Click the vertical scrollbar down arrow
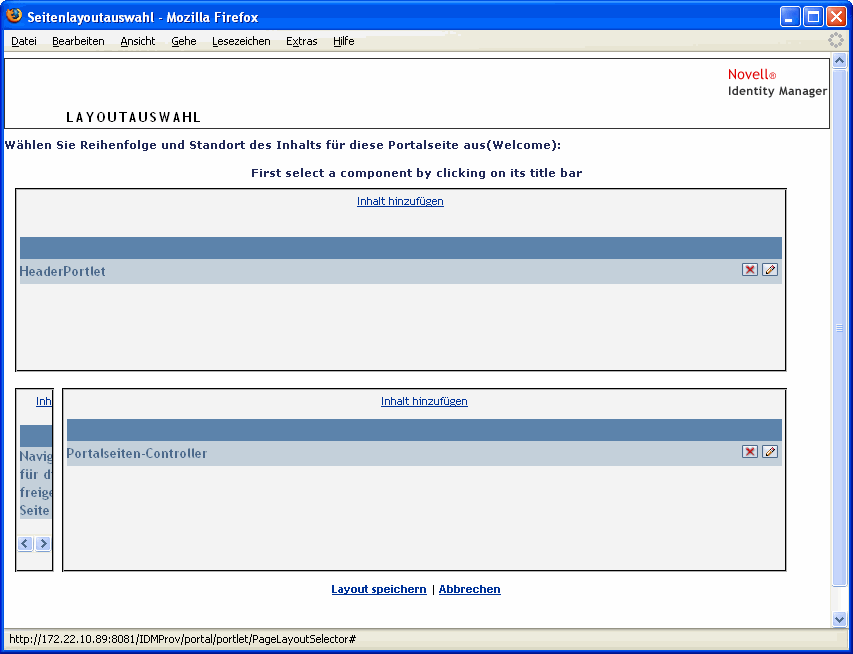 click(x=839, y=619)
